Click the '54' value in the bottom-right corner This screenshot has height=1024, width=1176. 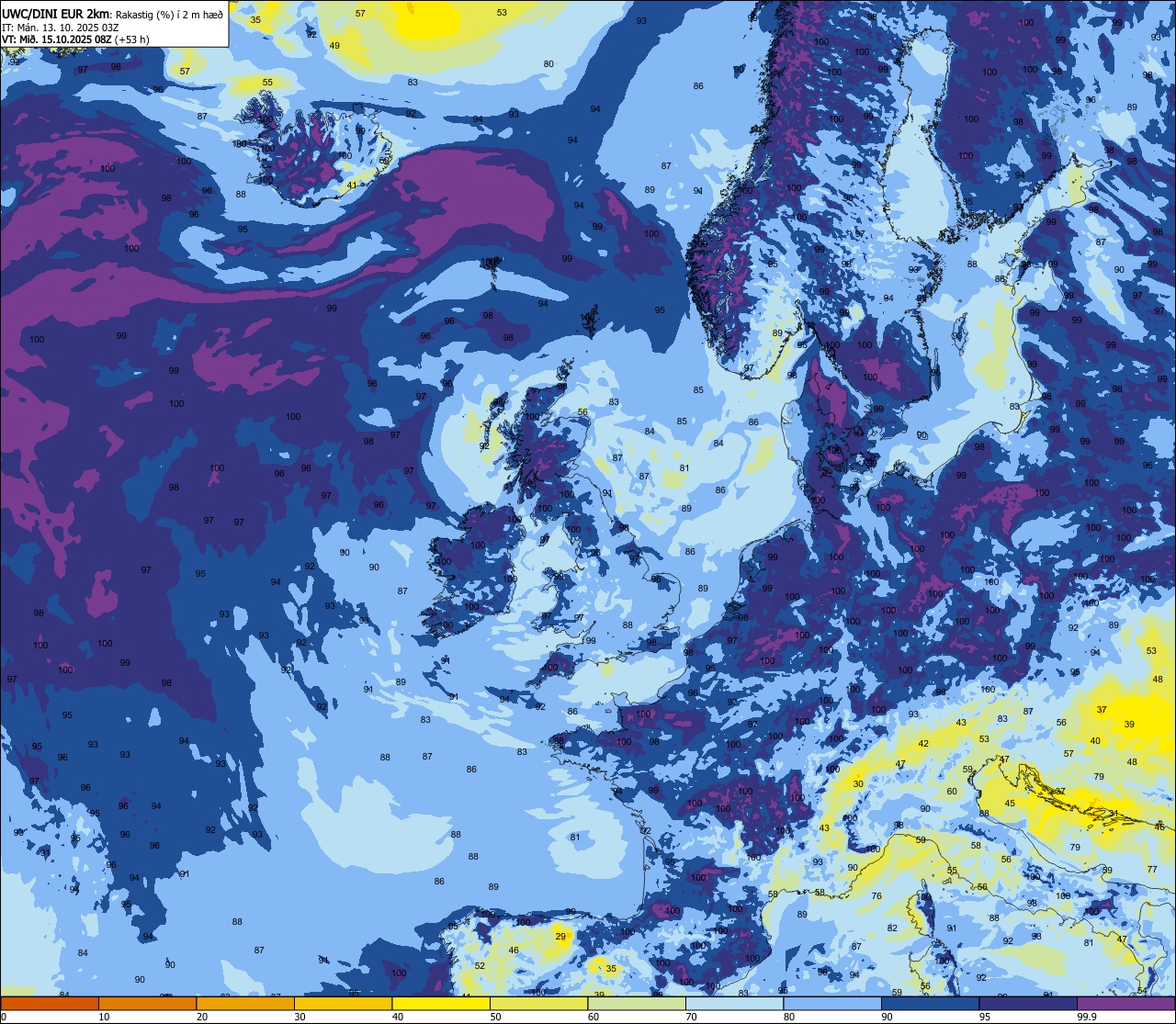click(1142, 990)
